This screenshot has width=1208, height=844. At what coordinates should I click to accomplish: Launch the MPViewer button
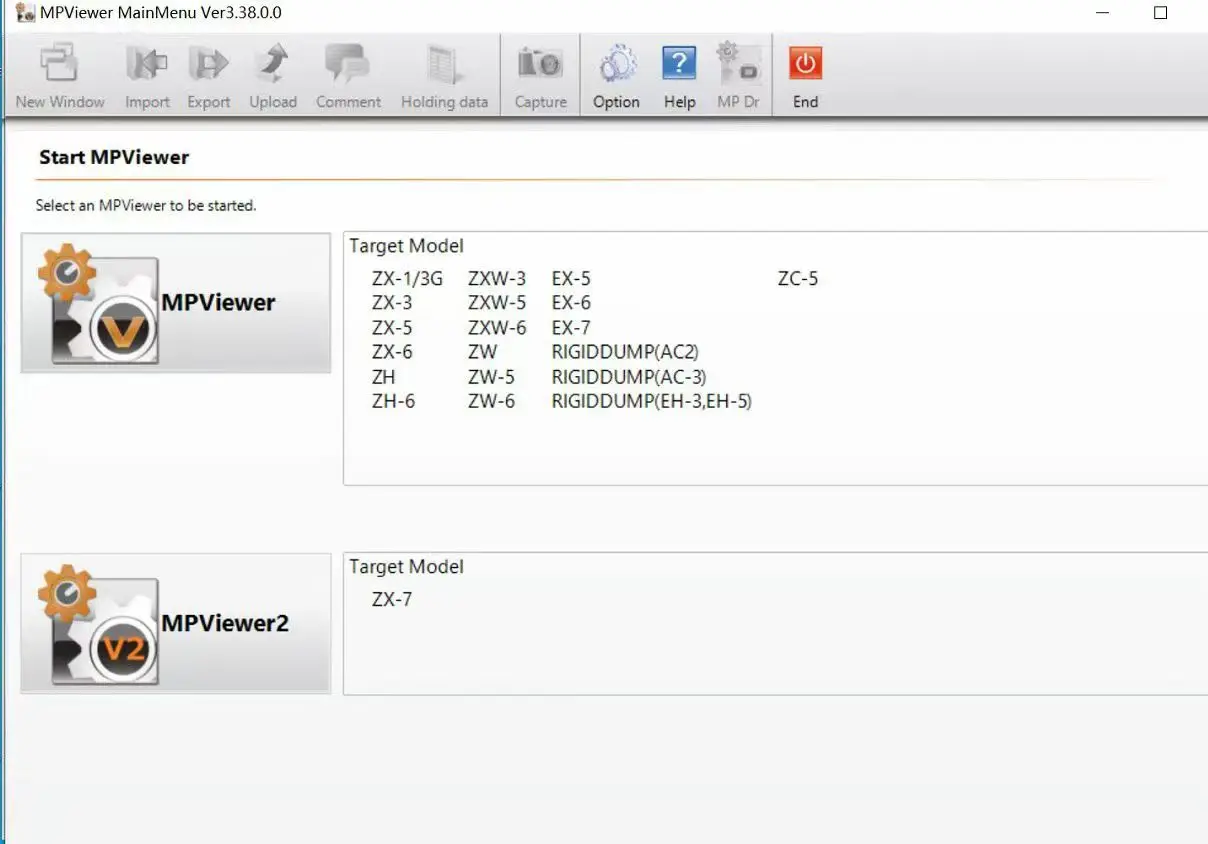pyautogui.click(x=176, y=303)
